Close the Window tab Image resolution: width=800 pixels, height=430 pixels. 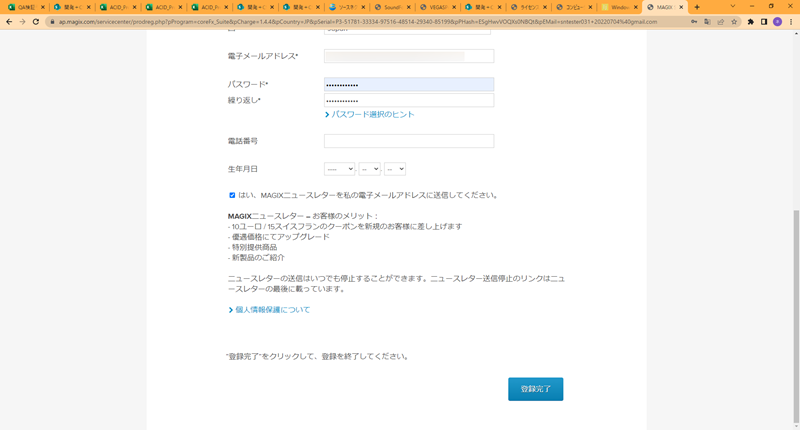click(x=636, y=7)
